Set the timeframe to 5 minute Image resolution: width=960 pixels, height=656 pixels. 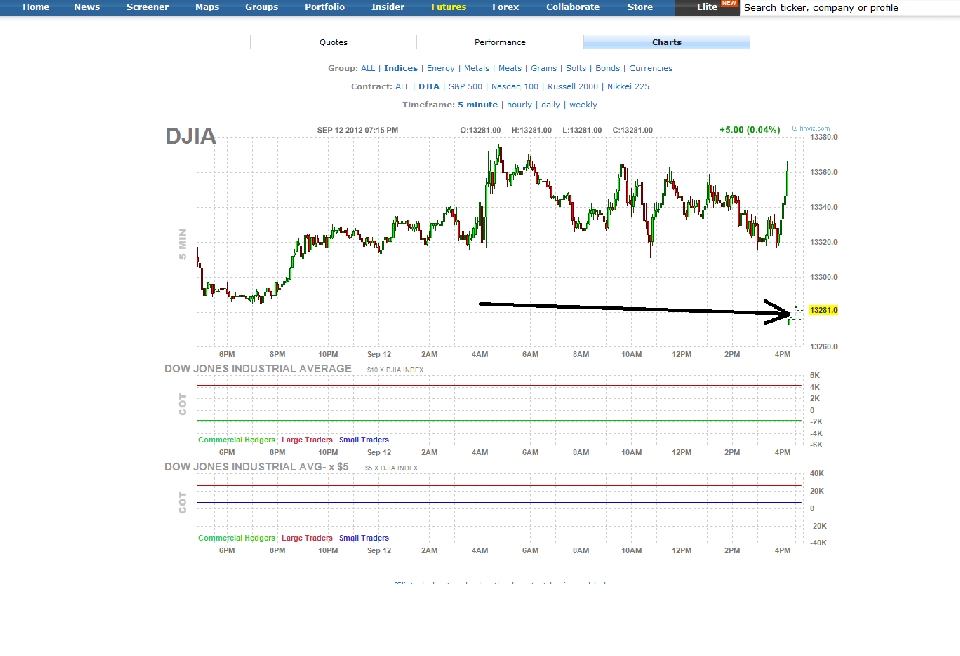(x=478, y=105)
